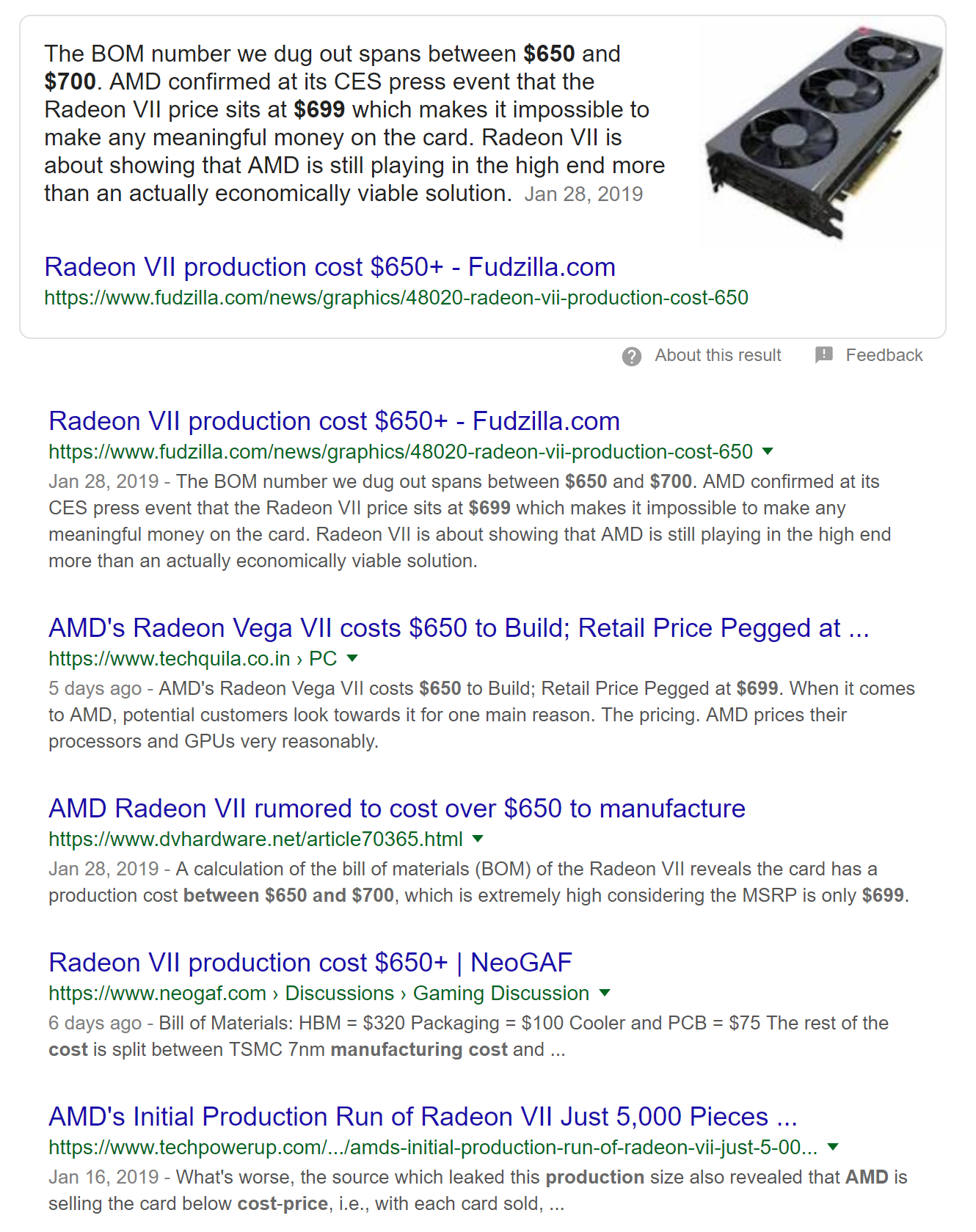Click the Feedback flag icon
The image size is (976, 1232).
(824, 355)
